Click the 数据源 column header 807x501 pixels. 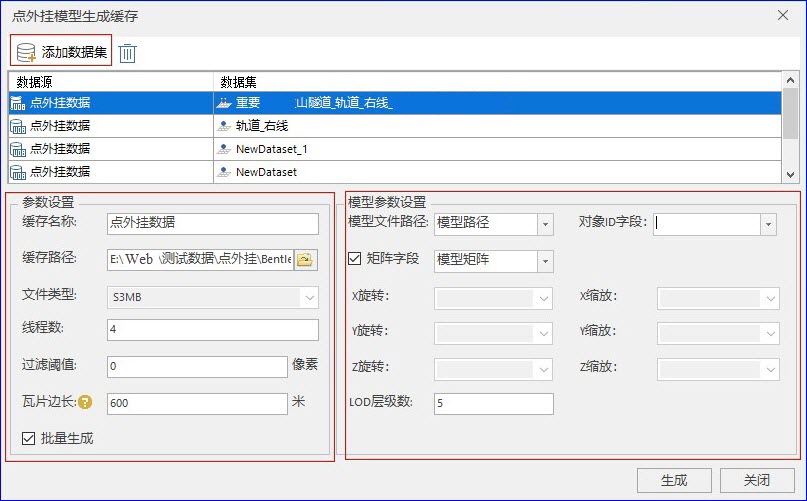[x=111, y=82]
